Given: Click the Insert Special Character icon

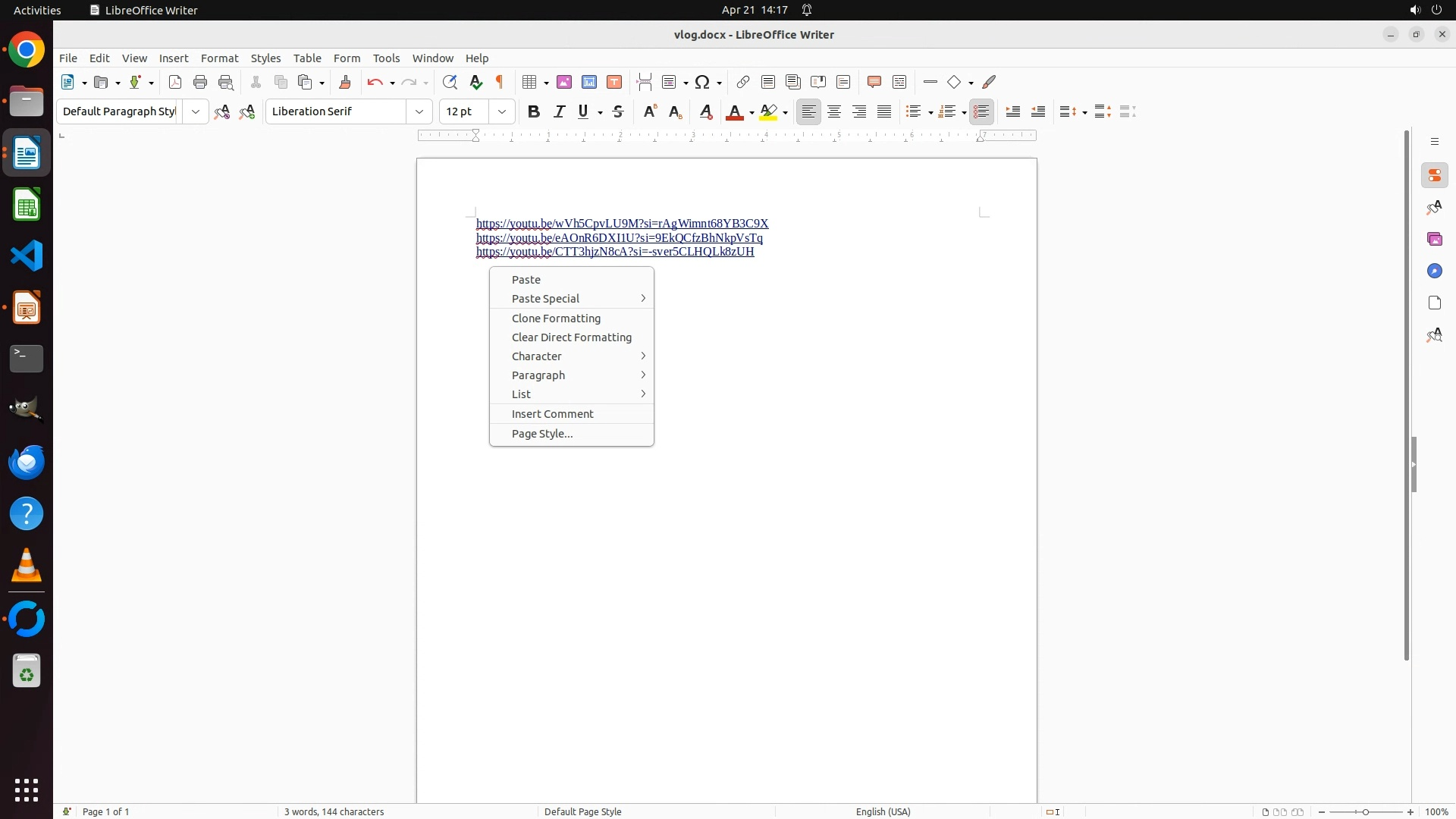Looking at the screenshot, I should [x=702, y=82].
